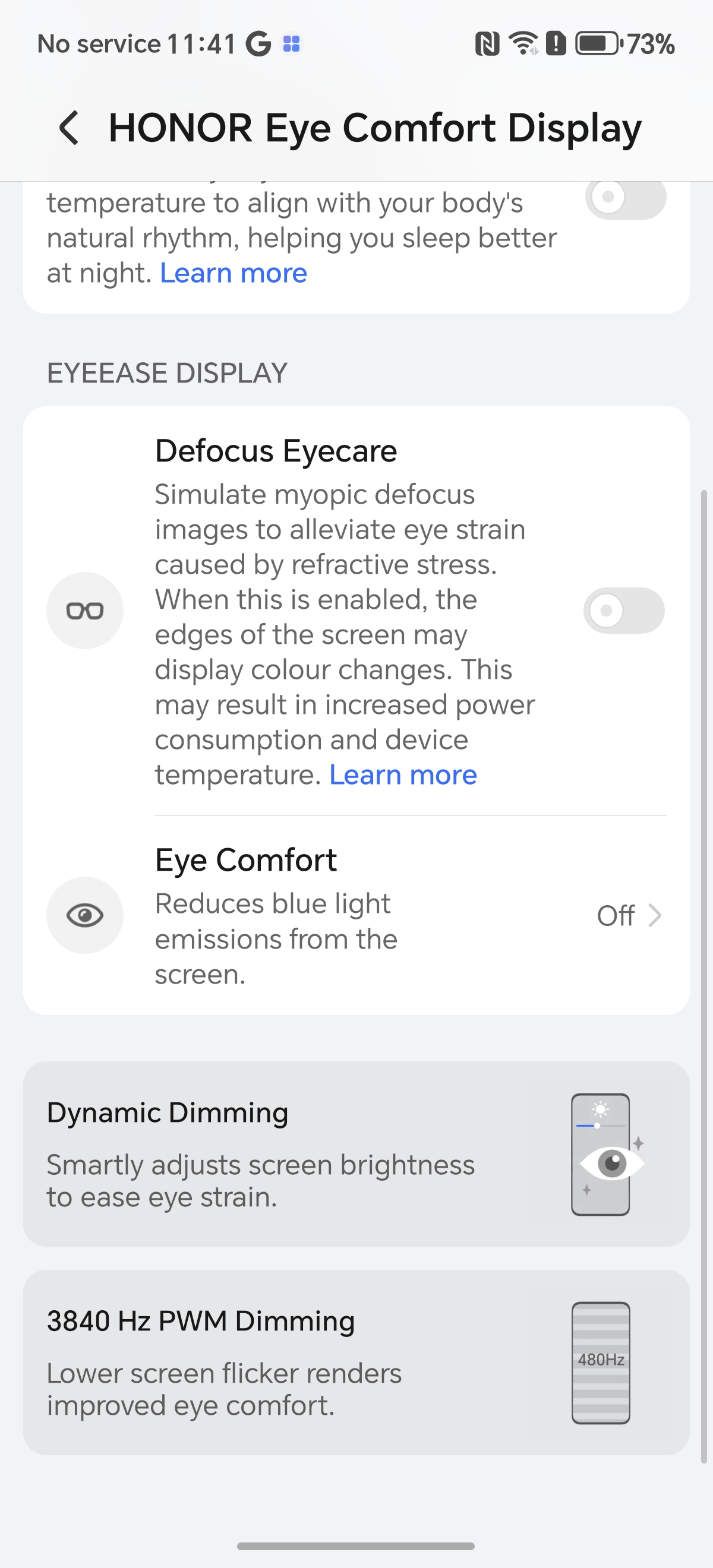
Task: Tap Learn more about sleep rhythm temperature
Action: click(233, 273)
